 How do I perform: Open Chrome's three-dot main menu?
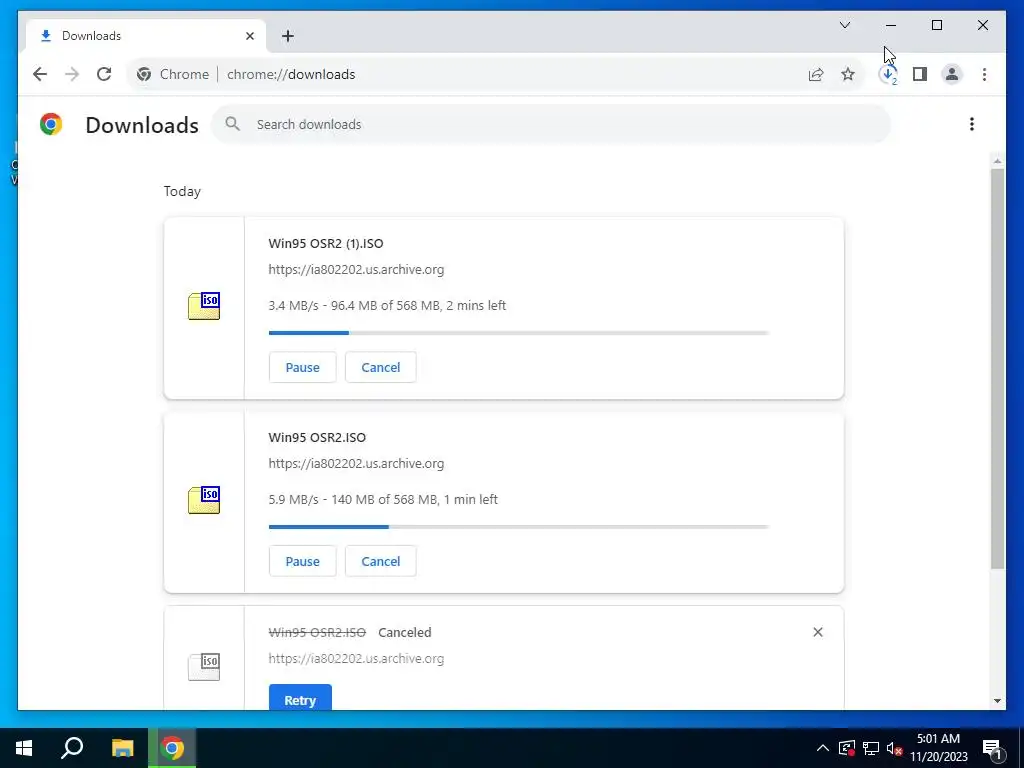(984, 74)
